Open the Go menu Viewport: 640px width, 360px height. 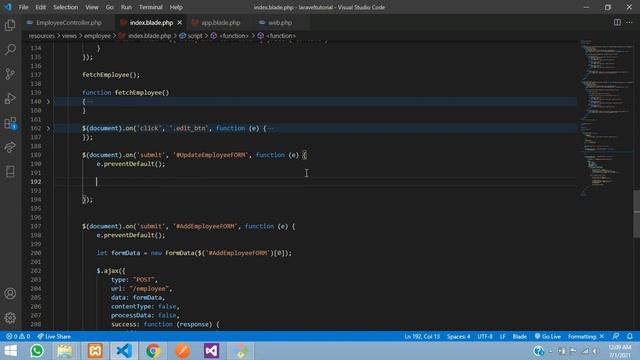pyautogui.click(x=109, y=7)
